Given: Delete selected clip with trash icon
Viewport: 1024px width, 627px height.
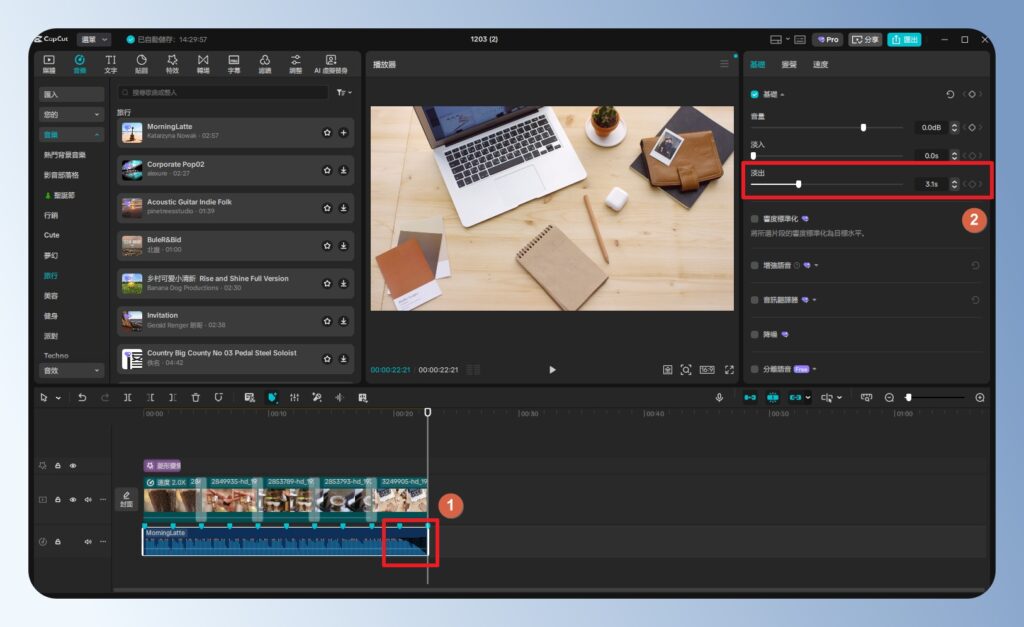Looking at the screenshot, I should [195, 397].
